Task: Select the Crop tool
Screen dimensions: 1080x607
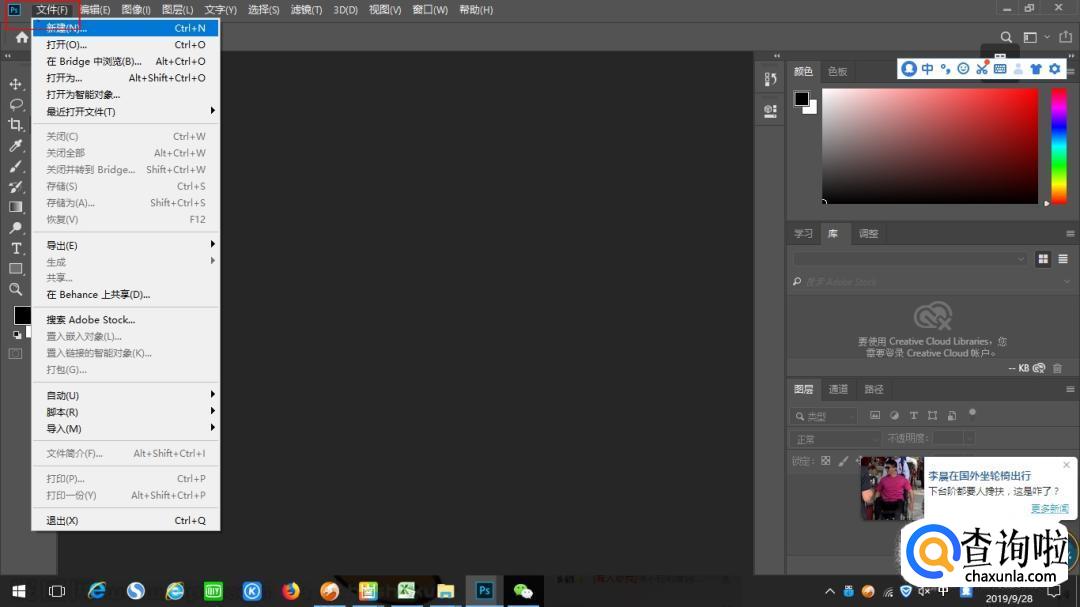Action: [15, 125]
